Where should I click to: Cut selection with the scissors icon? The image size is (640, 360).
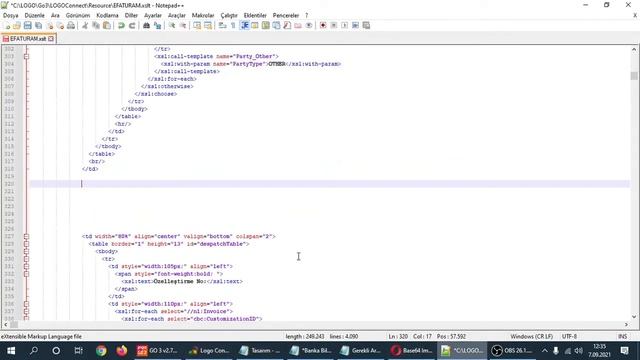[x=85, y=26]
